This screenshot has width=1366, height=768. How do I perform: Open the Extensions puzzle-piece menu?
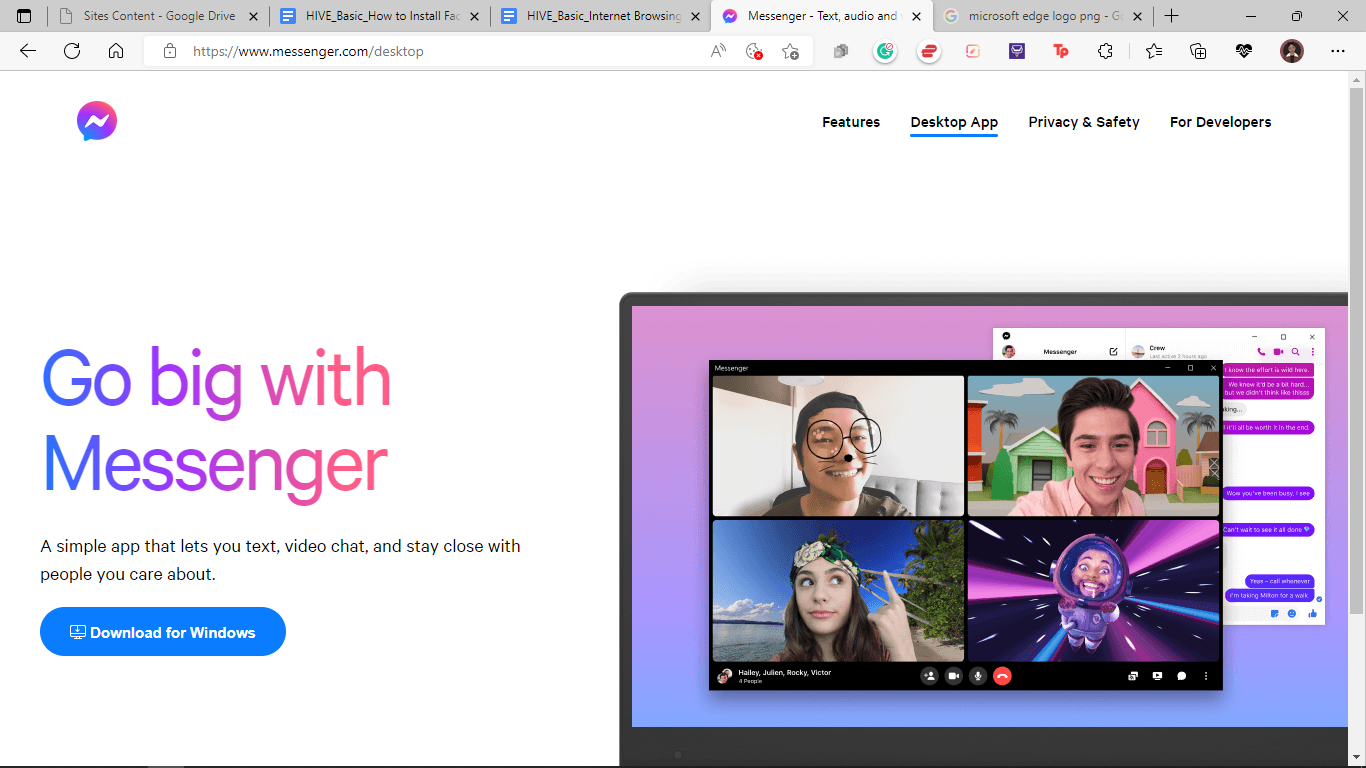coord(1105,51)
